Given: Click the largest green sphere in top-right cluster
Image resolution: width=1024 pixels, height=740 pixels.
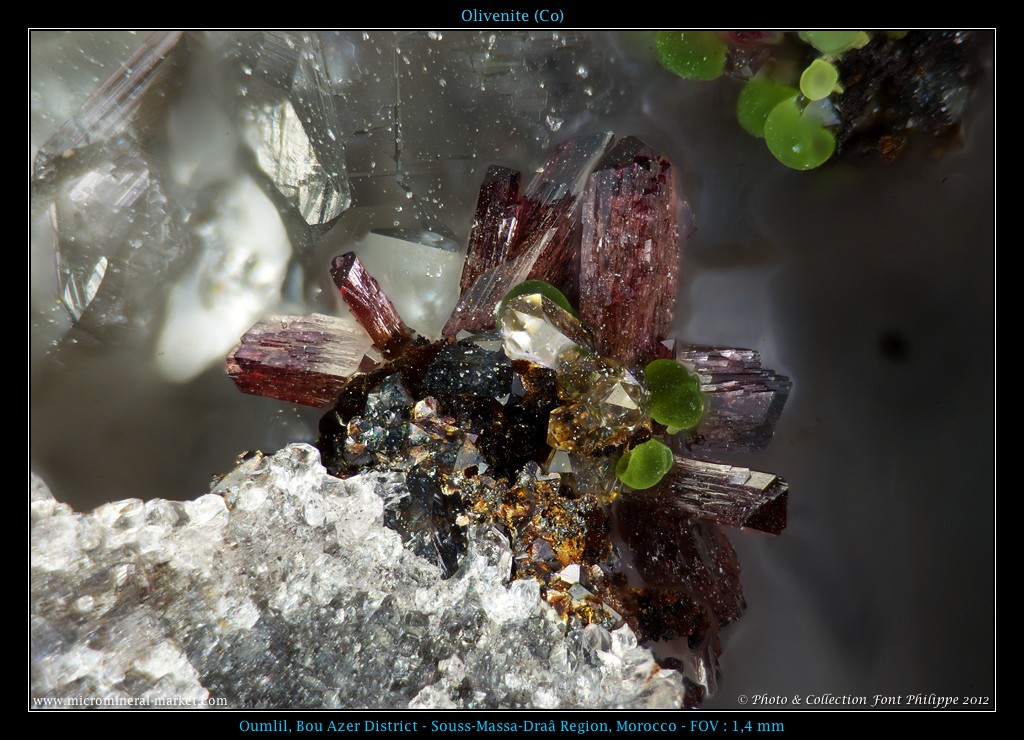Looking at the screenshot, I should (x=798, y=135).
